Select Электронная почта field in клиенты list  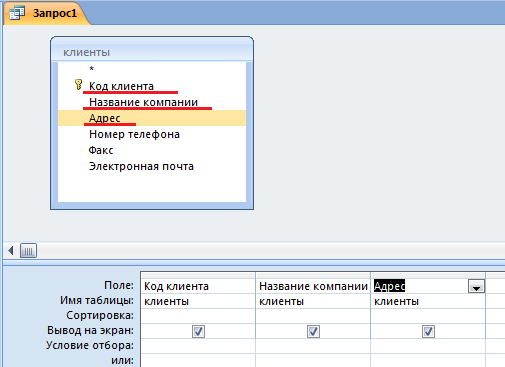(141, 166)
